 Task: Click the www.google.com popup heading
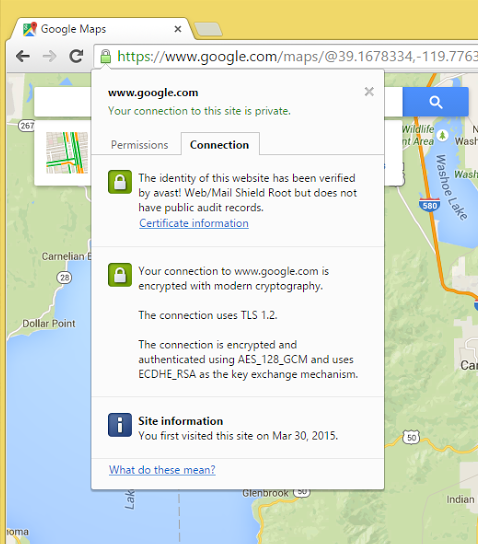pos(153,93)
